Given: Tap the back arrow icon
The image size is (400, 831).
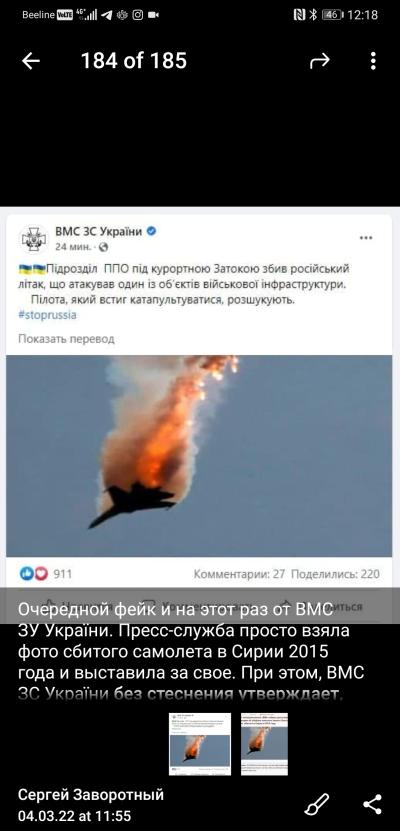Looking at the screenshot, I should pyautogui.click(x=31, y=61).
